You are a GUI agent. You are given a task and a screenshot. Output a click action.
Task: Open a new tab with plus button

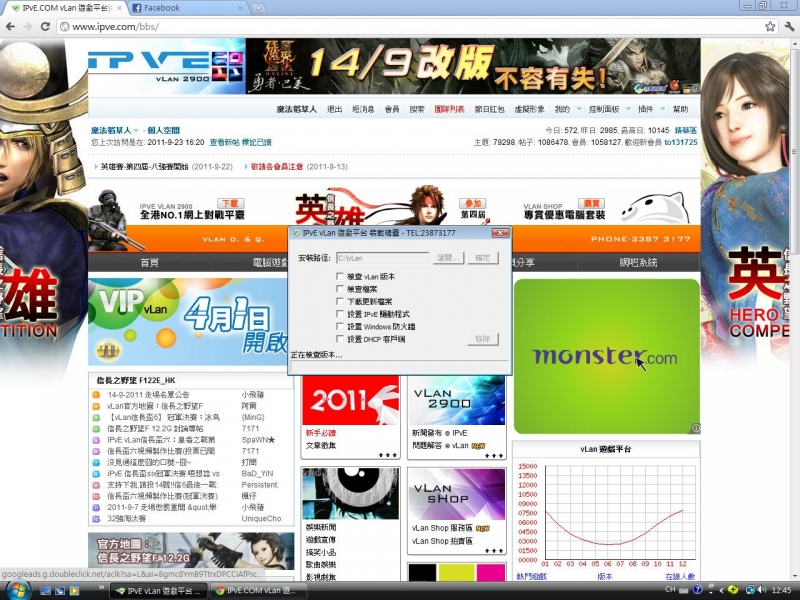pyautogui.click(x=259, y=8)
